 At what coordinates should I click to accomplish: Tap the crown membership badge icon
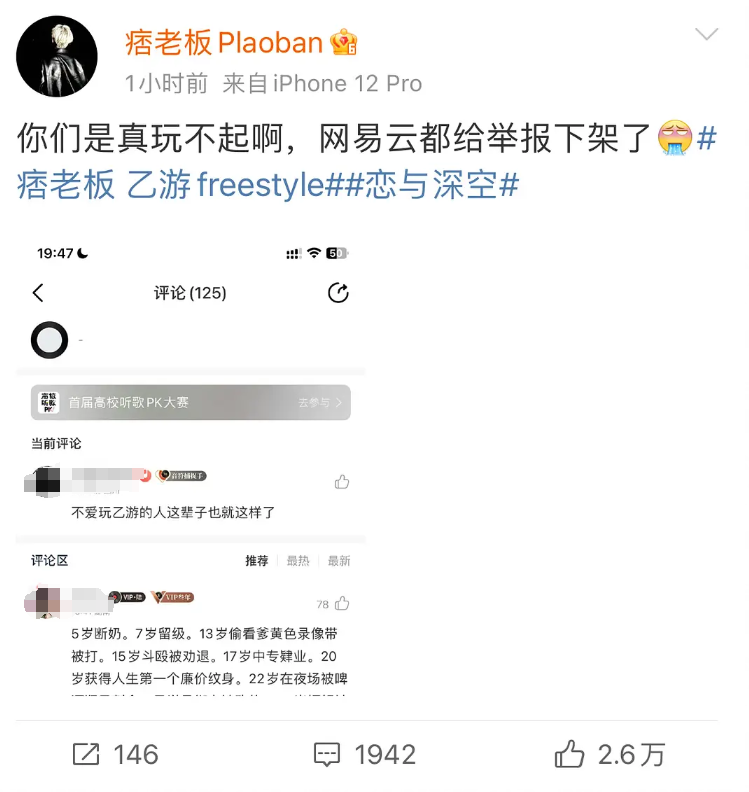coord(343,42)
